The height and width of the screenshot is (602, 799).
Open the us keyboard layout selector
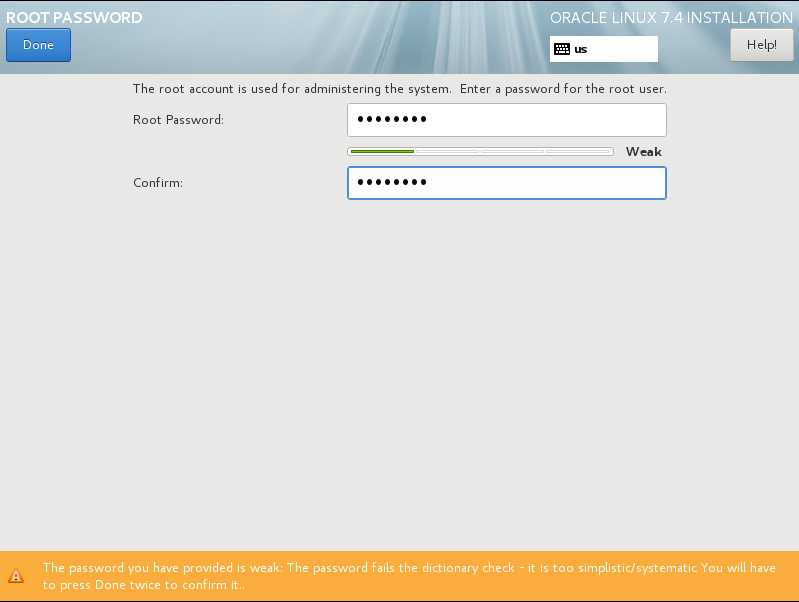click(603, 49)
